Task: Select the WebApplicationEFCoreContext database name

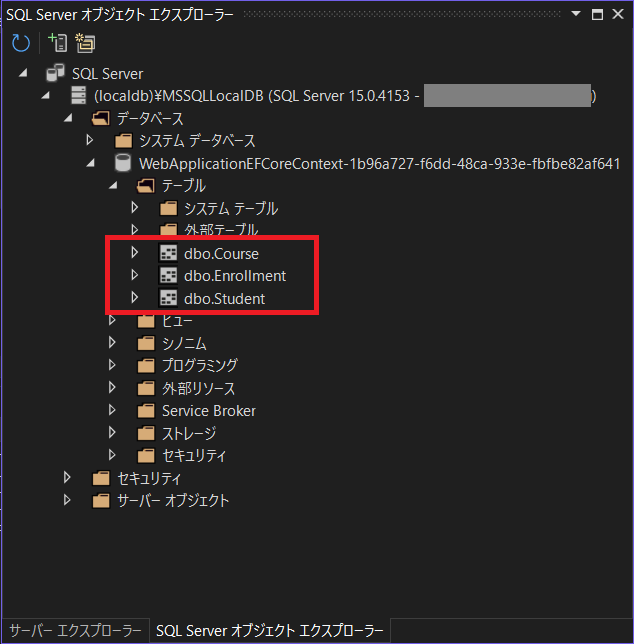Action: pyautogui.click(x=379, y=163)
